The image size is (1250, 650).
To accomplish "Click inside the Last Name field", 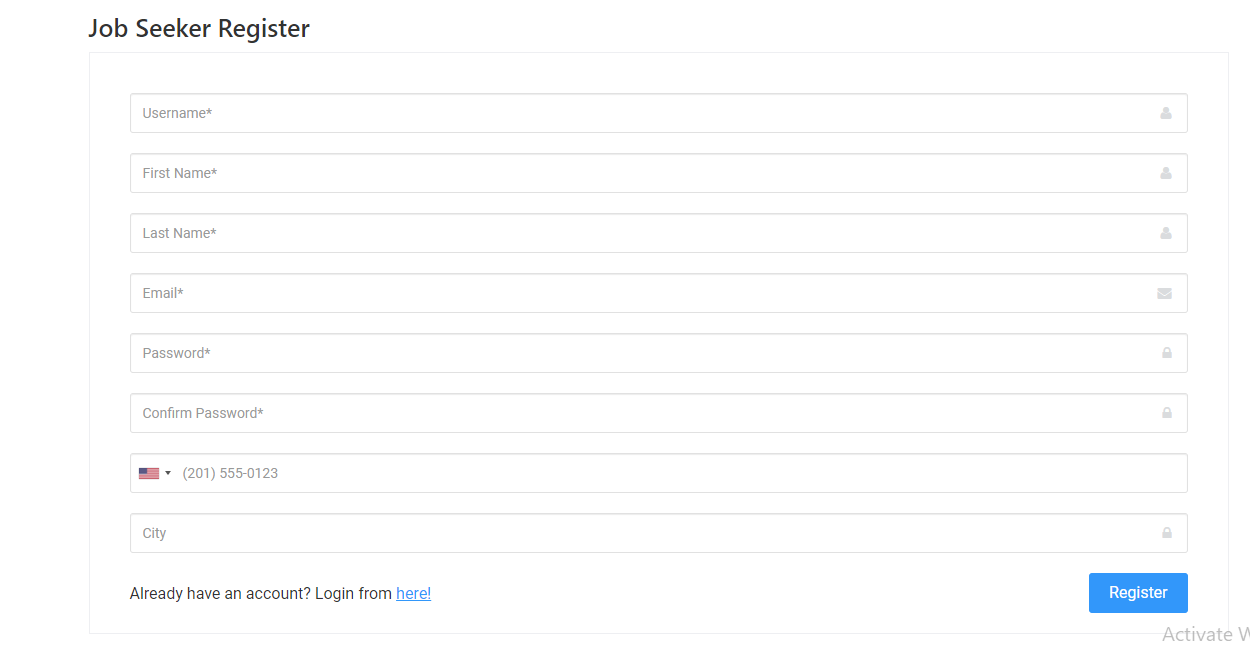I will tap(600, 233).
